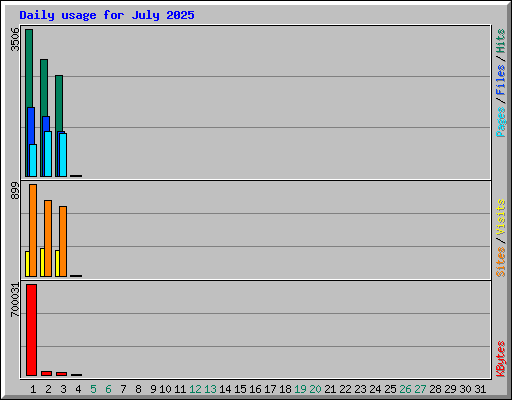This screenshot has width=512, height=400.
Task: Click green weekend day 19 on the x-axis
Action: [x=300, y=389]
